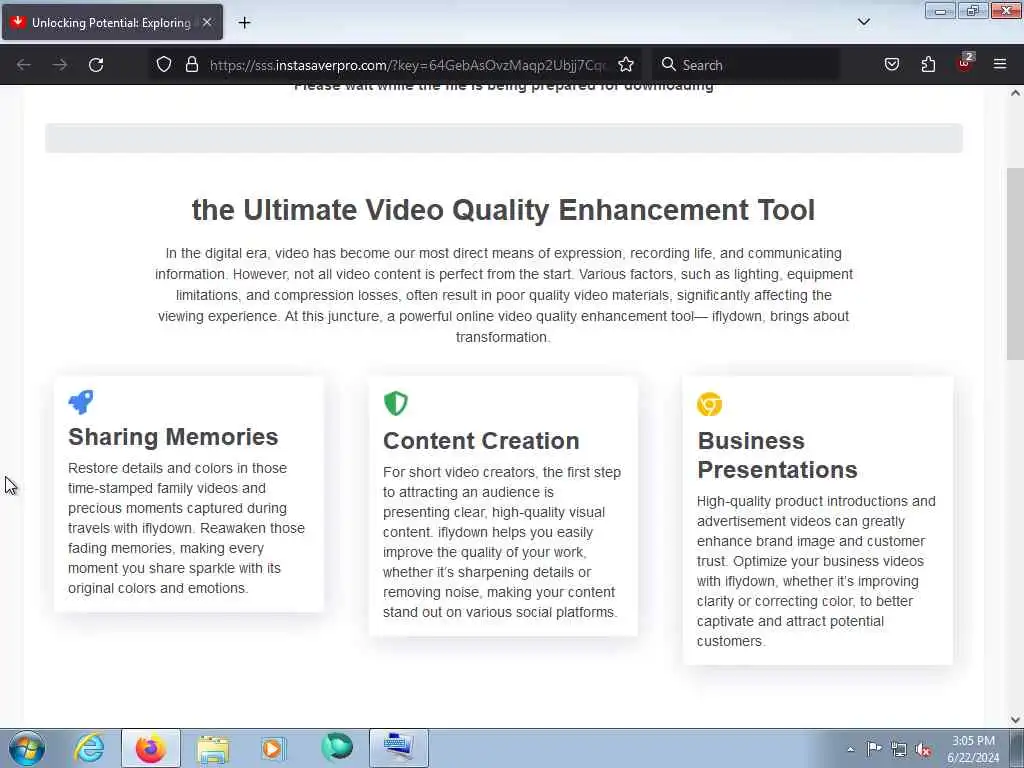Select Firefox in the taskbar
Viewport: 1024px width, 768px height.
tap(151, 748)
